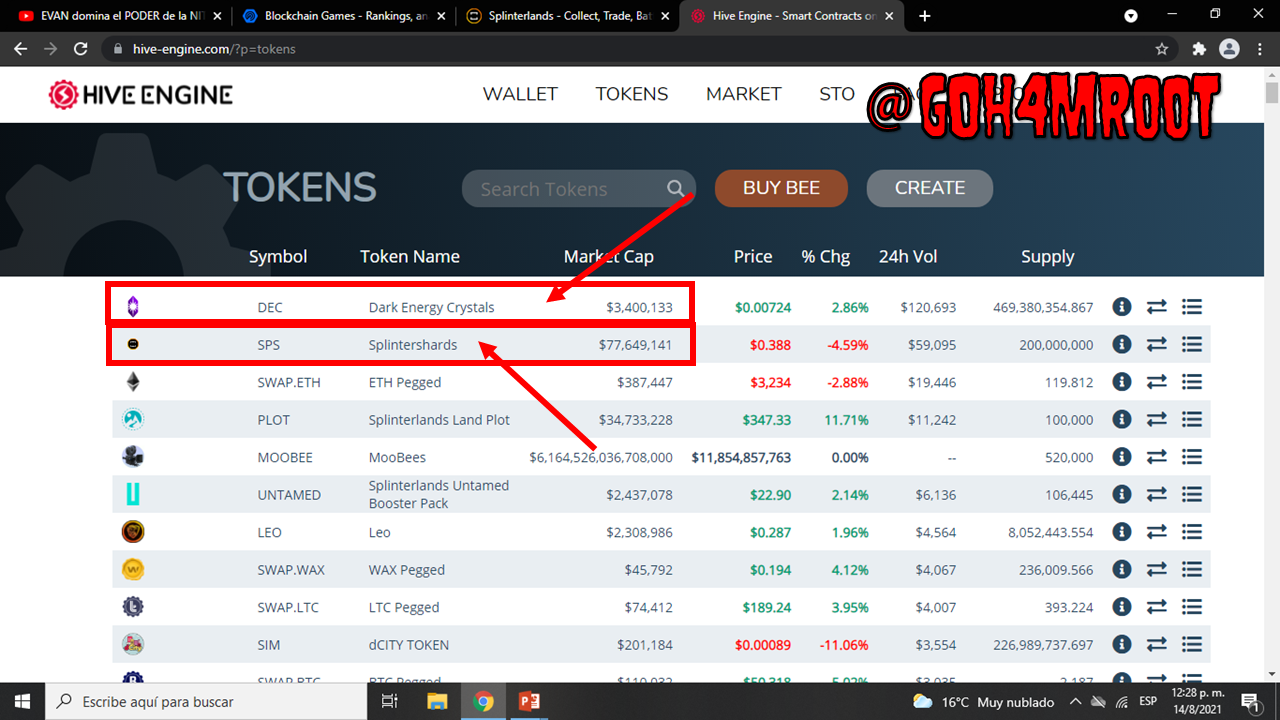Sort tokens by Market Cap column
The image size is (1280, 720).
point(609,257)
